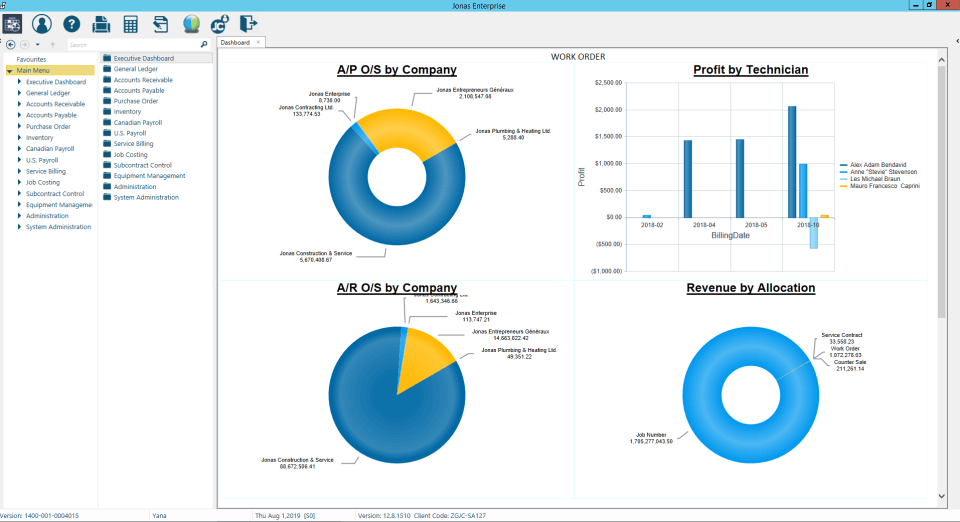This screenshot has width=960, height=522.
Task: Click the exit door logout icon
Action: tap(248, 24)
